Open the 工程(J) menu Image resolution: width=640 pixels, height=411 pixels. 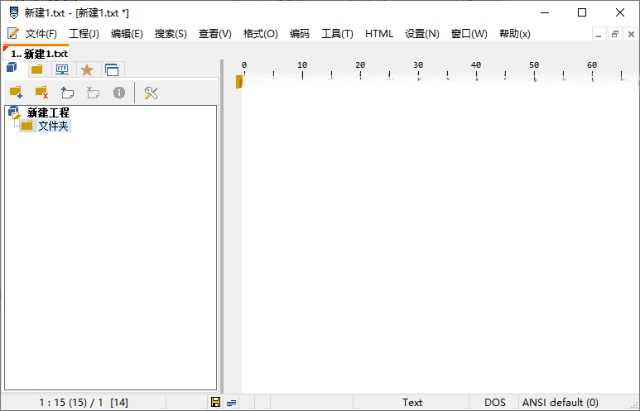click(x=84, y=34)
